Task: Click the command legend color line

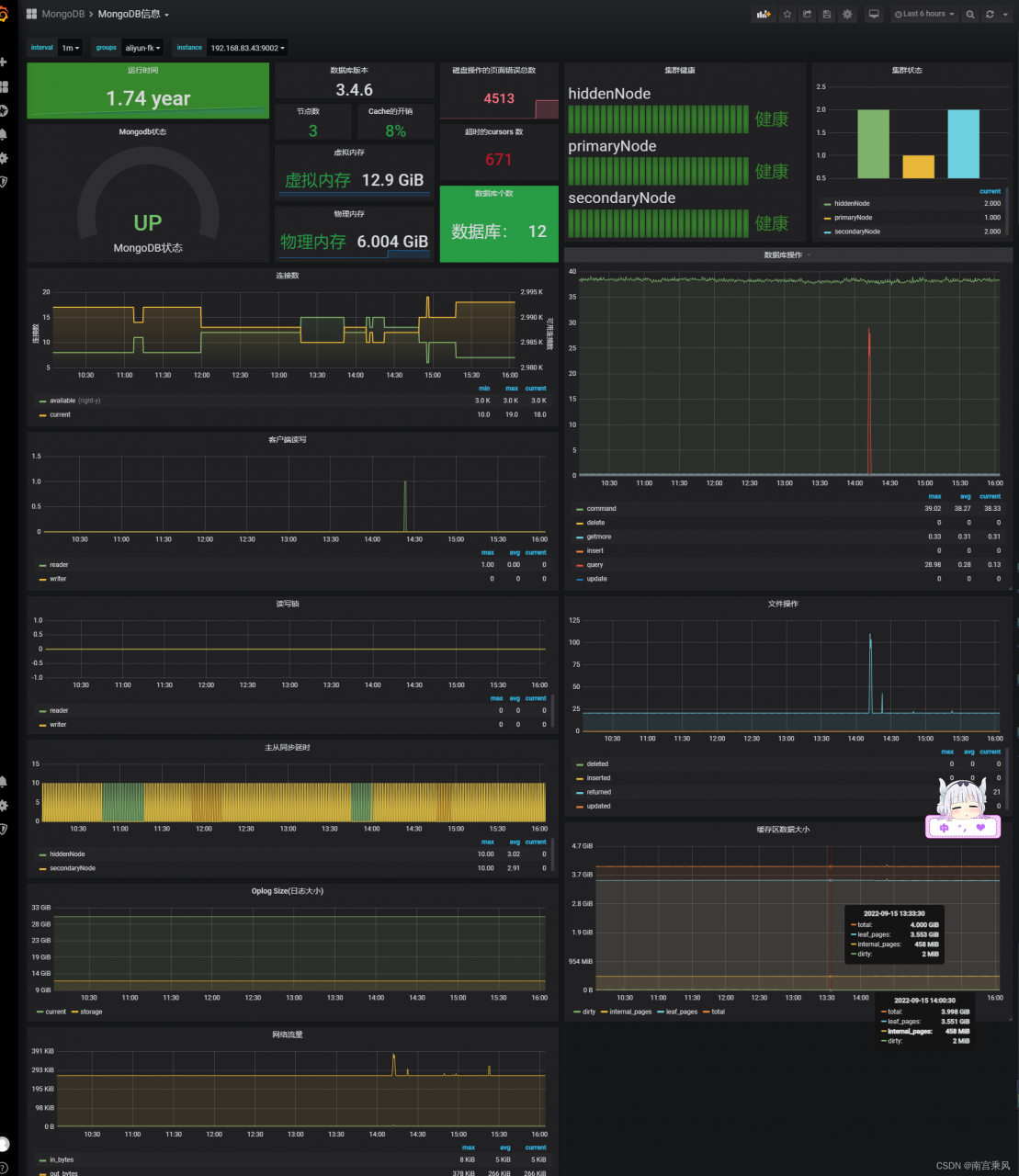Action: pyautogui.click(x=579, y=509)
